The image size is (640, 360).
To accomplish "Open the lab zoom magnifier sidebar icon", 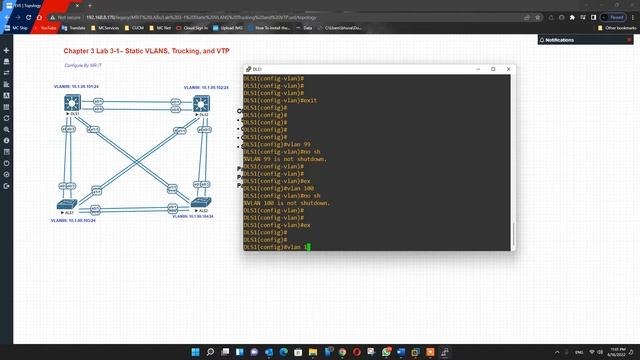I will [6, 129].
